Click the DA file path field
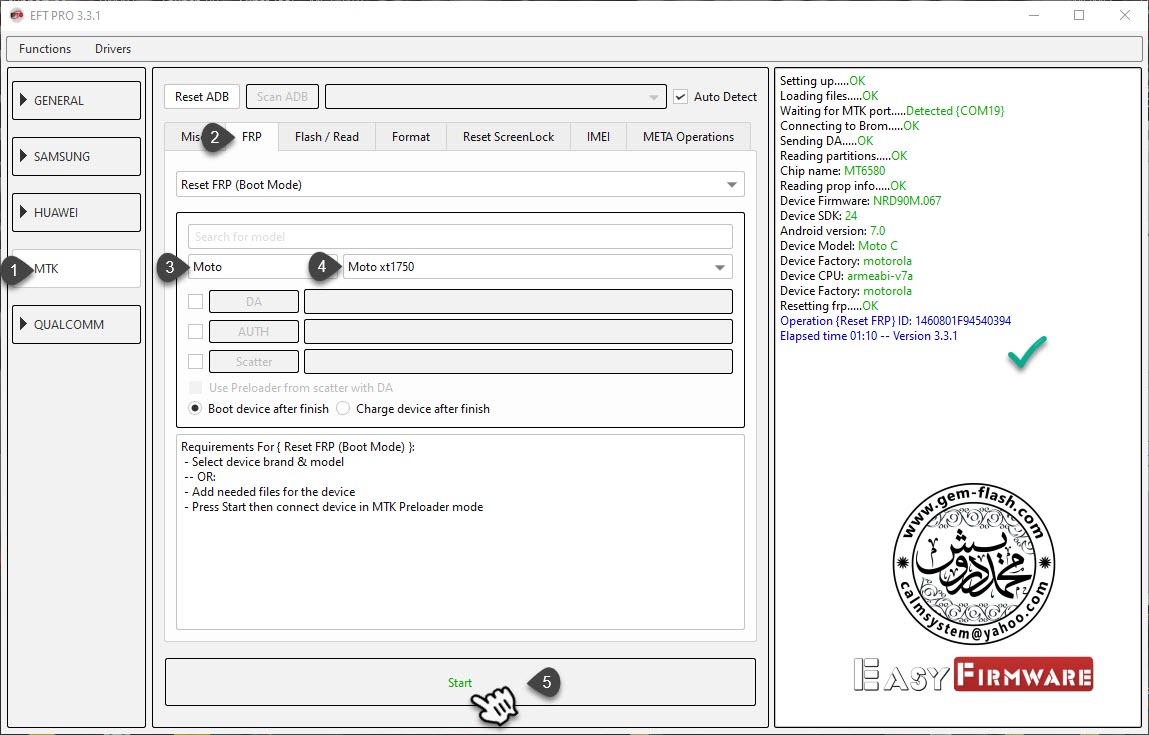 click(x=518, y=302)
